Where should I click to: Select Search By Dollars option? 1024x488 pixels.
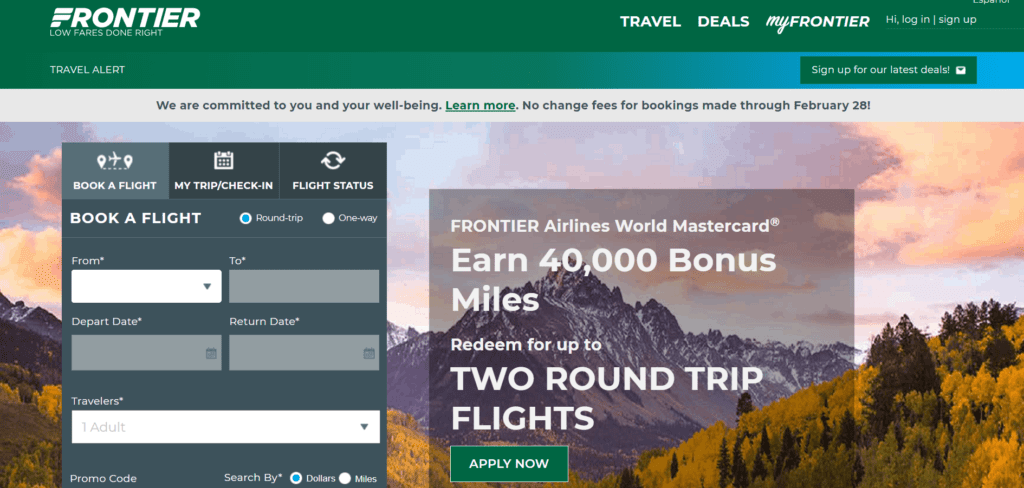coord(296,479)
